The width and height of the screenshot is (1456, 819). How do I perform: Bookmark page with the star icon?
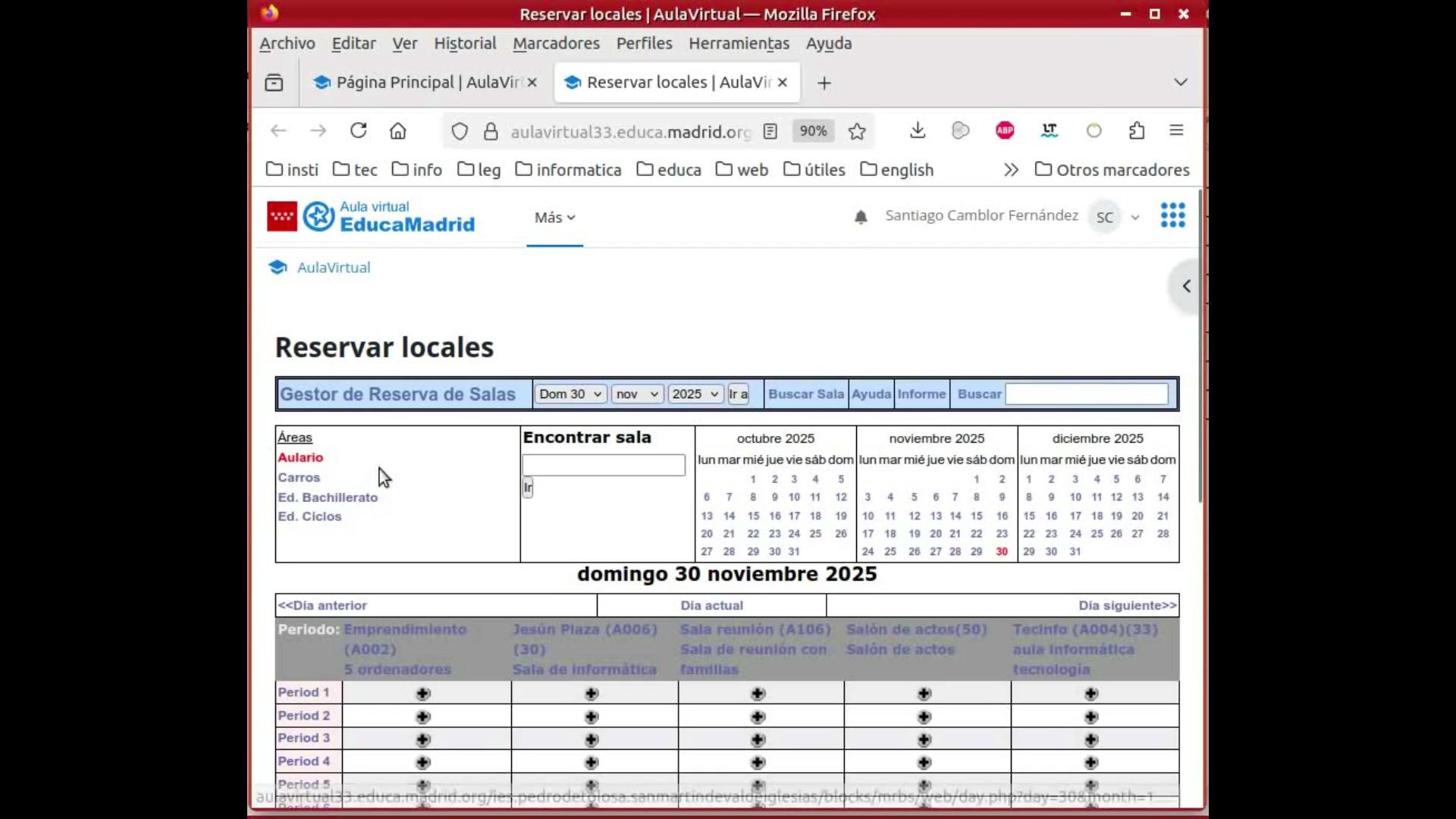point(857,131)
